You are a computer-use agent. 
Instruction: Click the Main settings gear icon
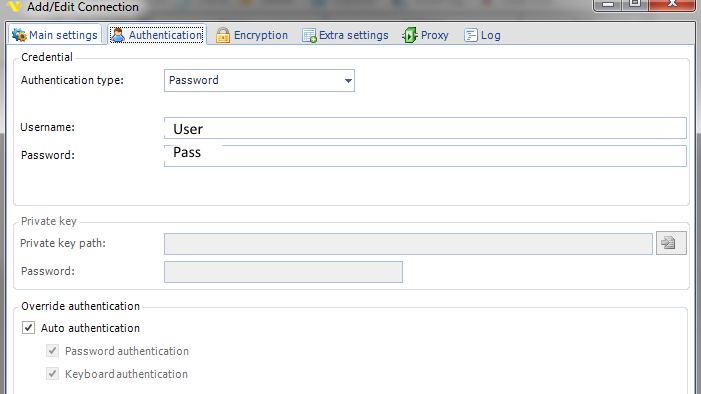[19, 35]
